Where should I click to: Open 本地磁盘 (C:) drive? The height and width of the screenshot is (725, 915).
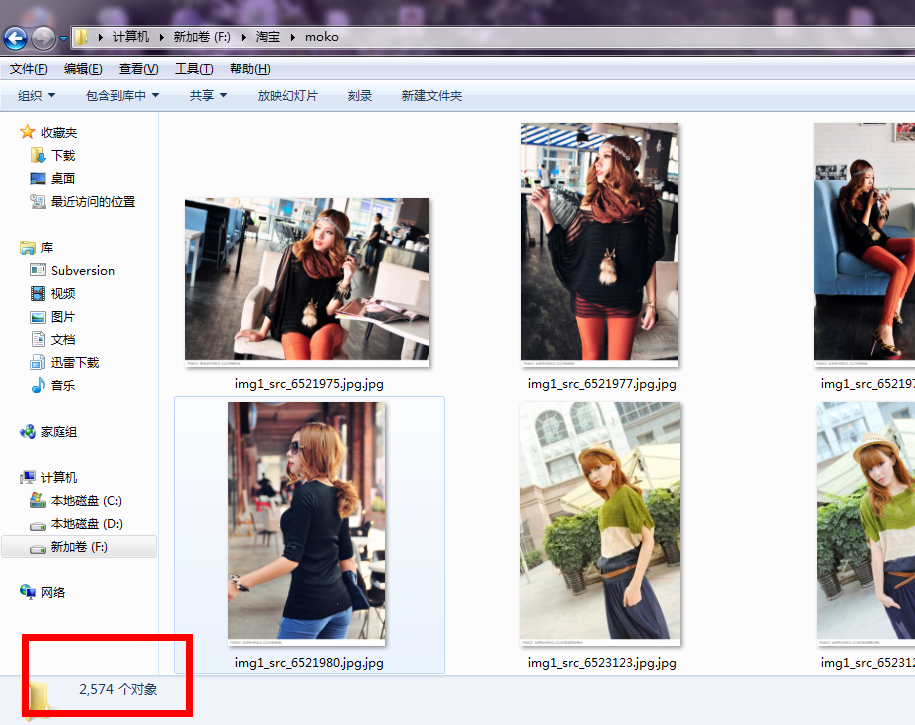click(x=85, y=501)
